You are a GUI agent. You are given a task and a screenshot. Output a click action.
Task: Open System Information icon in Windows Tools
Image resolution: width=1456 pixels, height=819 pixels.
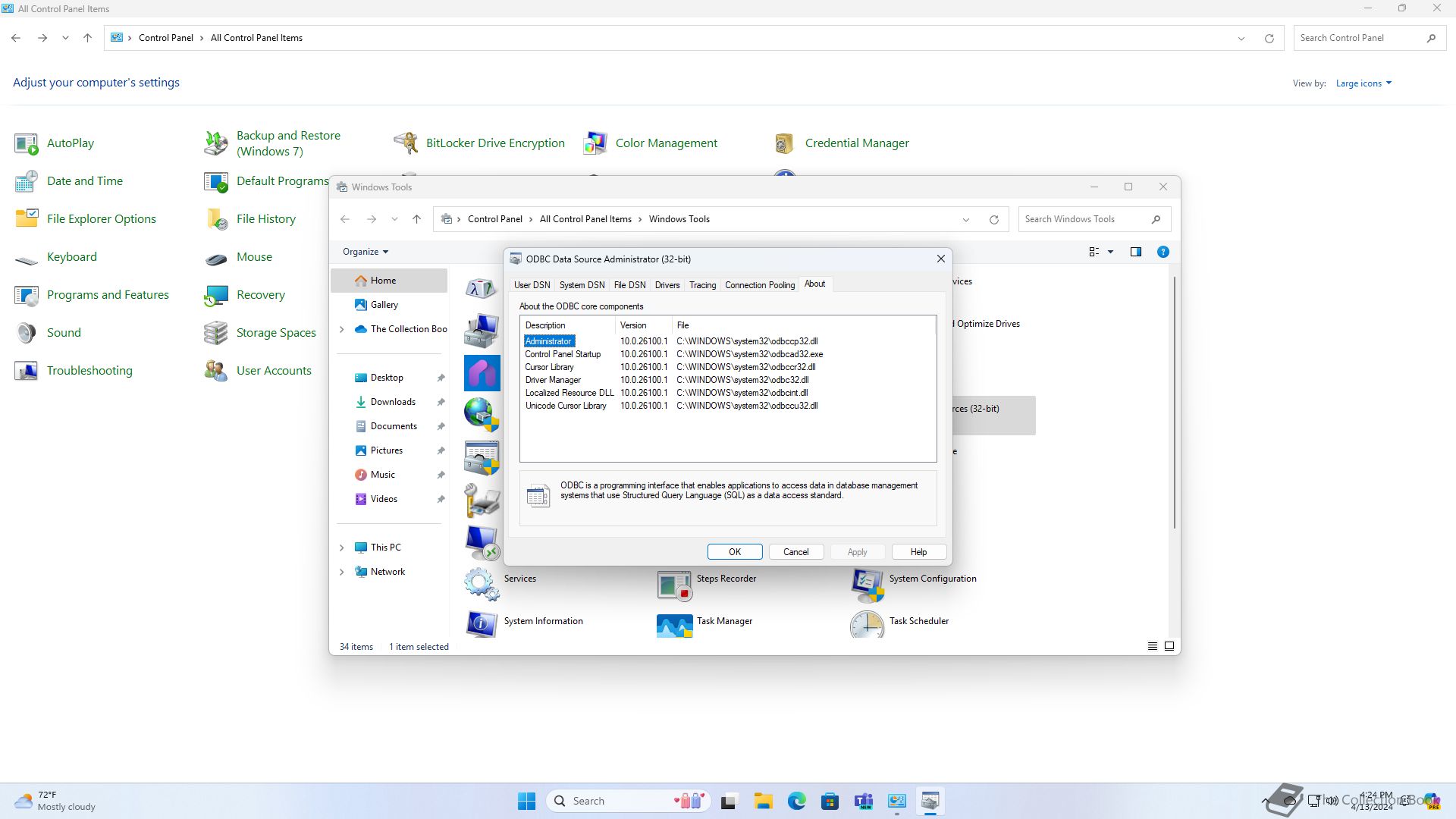(482, 623)
